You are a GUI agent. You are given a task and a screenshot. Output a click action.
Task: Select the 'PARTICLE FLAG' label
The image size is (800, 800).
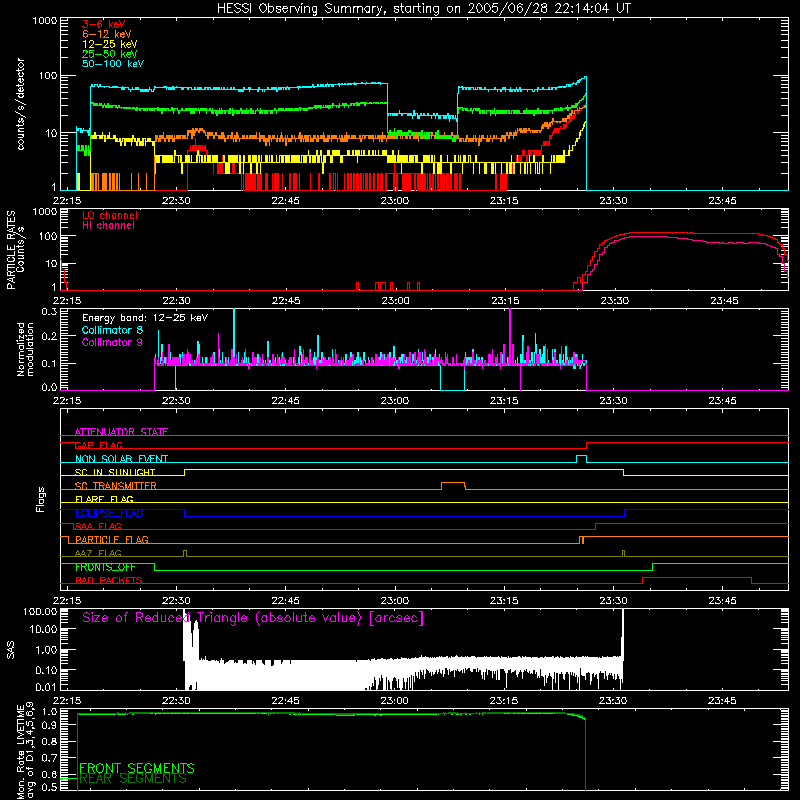pyautogui.click(x=112, y=539)
